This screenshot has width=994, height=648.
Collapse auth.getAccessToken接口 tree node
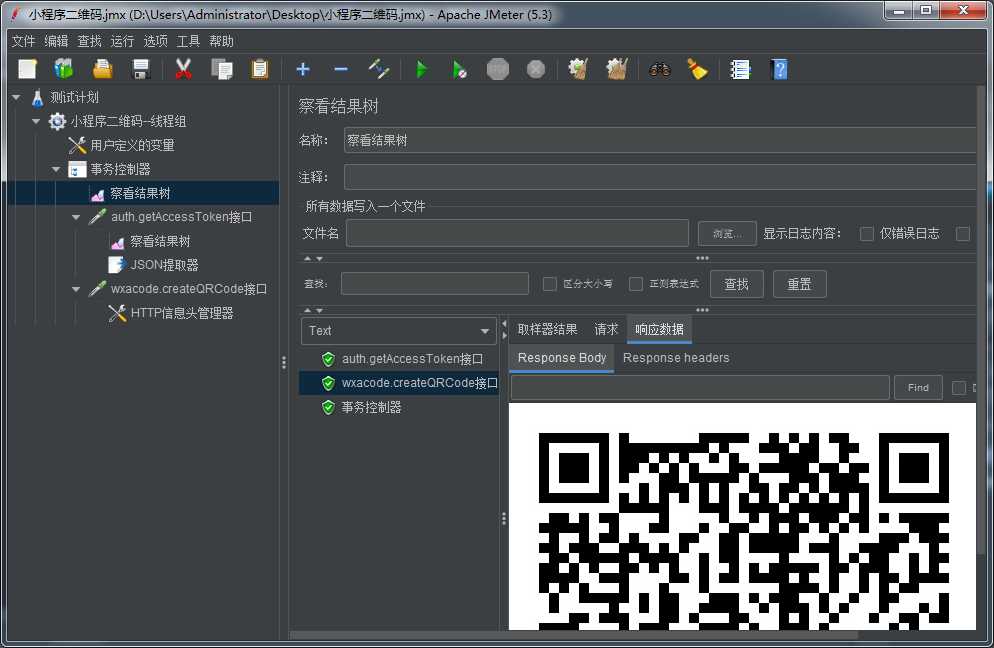click(76, 217)
